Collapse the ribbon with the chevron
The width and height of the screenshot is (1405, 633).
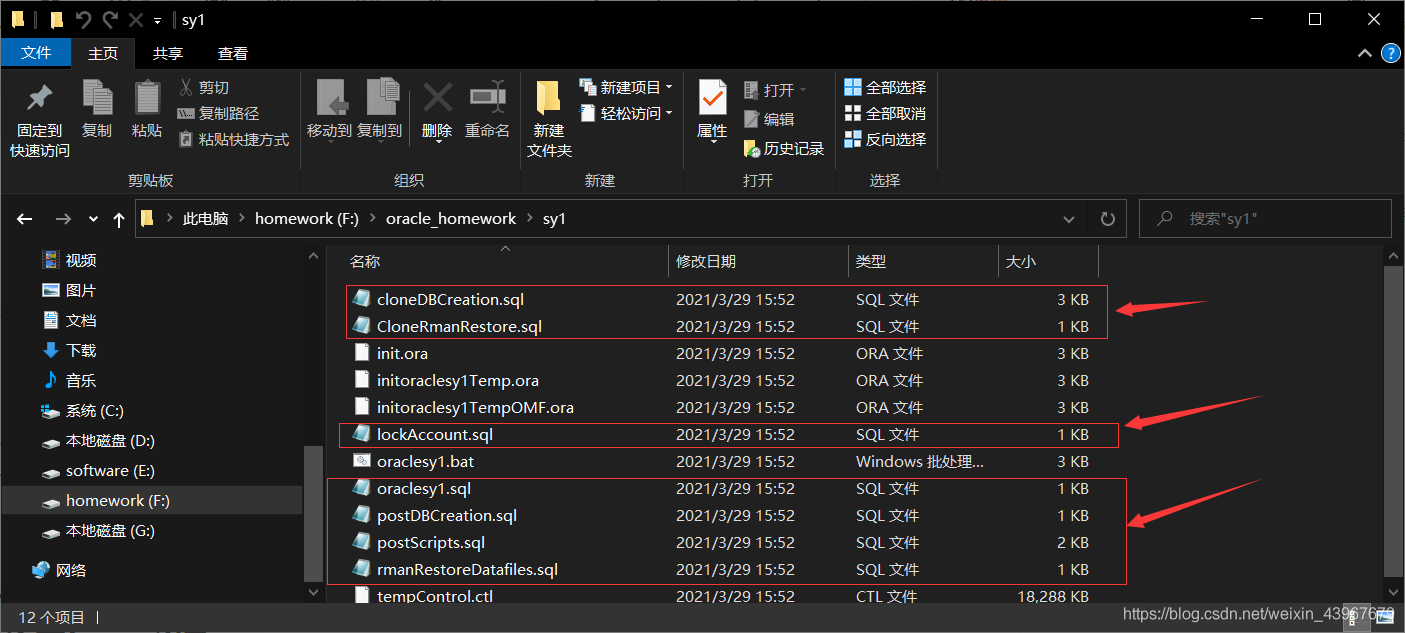(x=1364, y=53)
